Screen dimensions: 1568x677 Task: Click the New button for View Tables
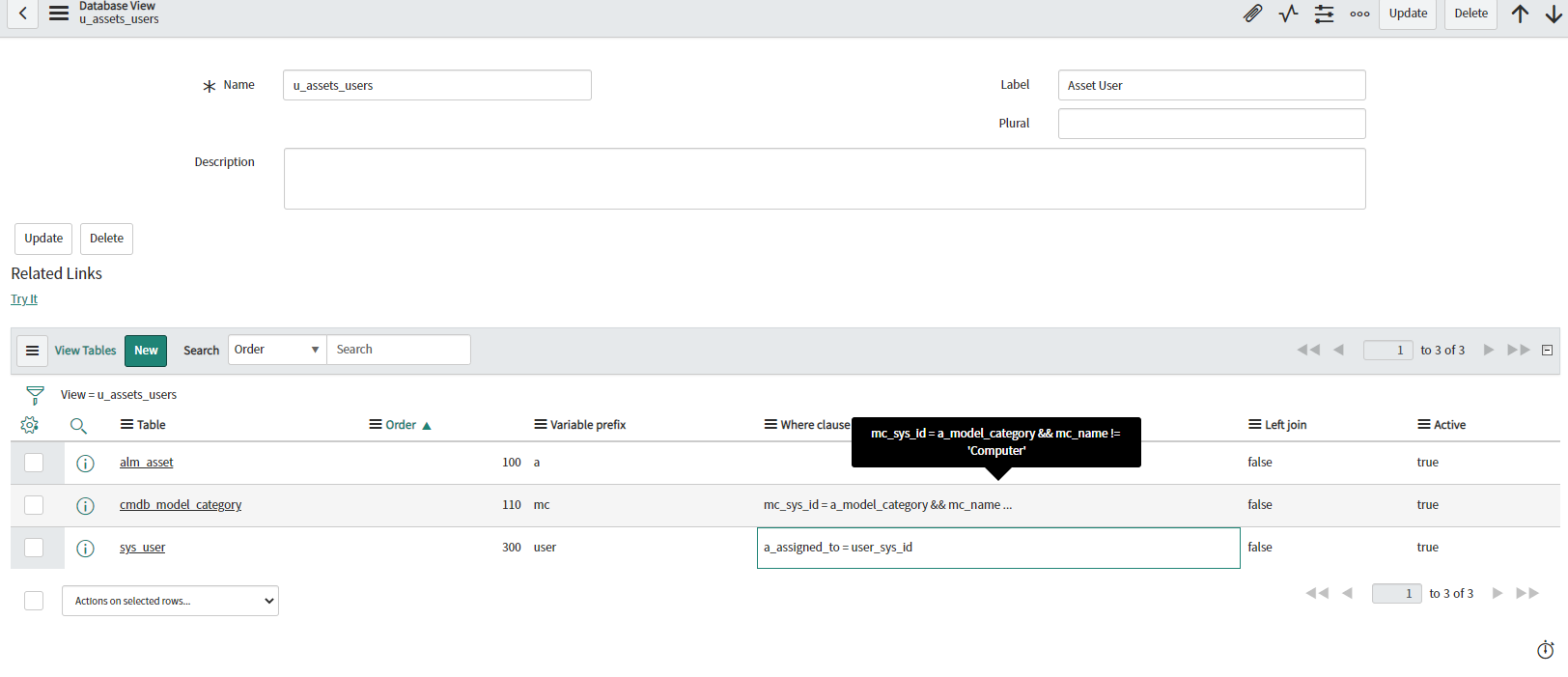[x=146, y=351]
